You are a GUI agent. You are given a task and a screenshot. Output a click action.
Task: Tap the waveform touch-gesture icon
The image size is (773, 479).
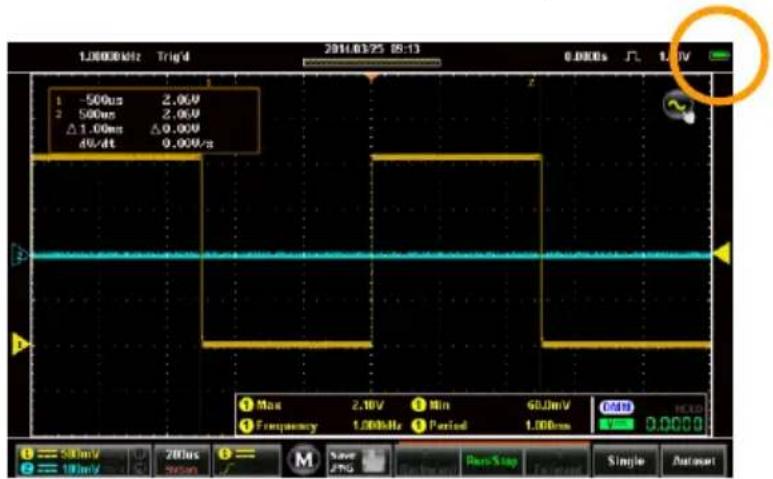pyautogui.click(x=680, y=106)
